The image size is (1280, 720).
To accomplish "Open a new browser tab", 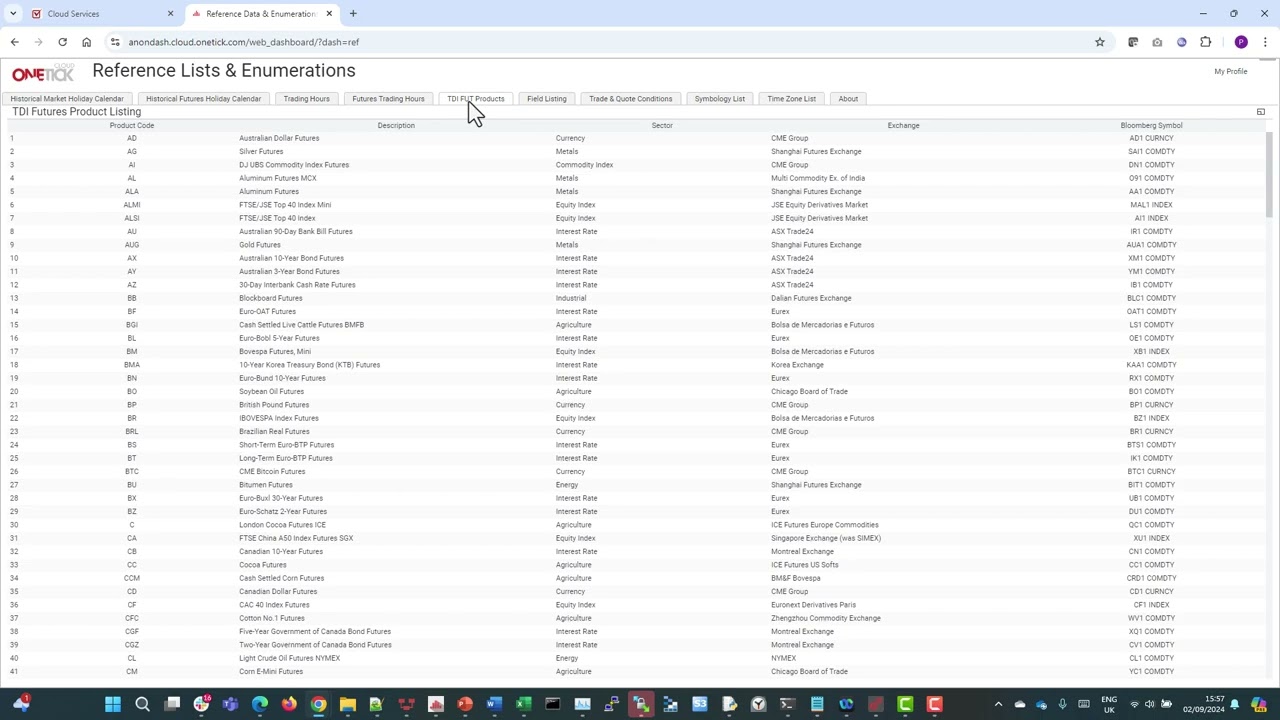I will [353, 14].
